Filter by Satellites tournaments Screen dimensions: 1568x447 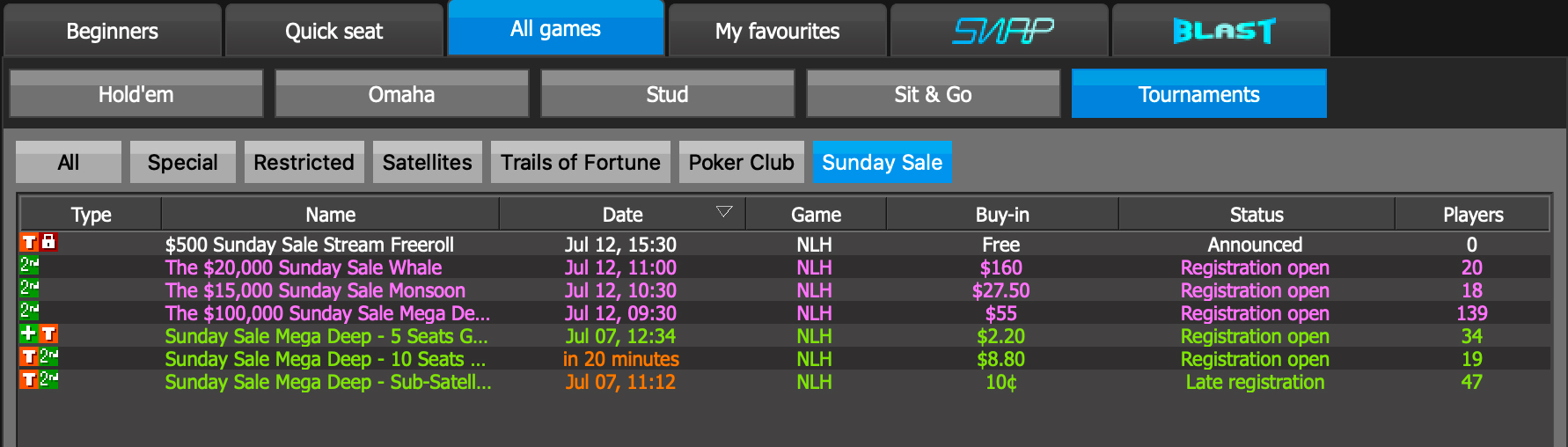[x=428, y=163]
